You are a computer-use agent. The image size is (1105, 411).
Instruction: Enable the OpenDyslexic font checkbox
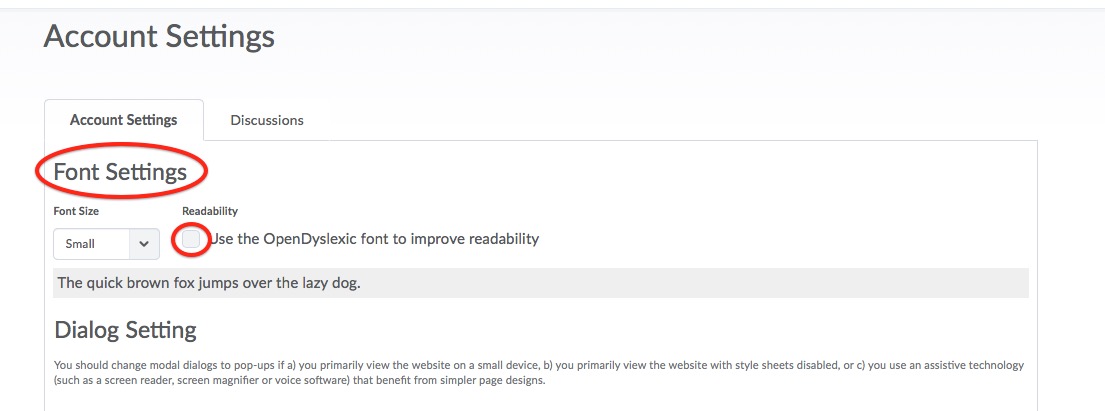(191, 240)
